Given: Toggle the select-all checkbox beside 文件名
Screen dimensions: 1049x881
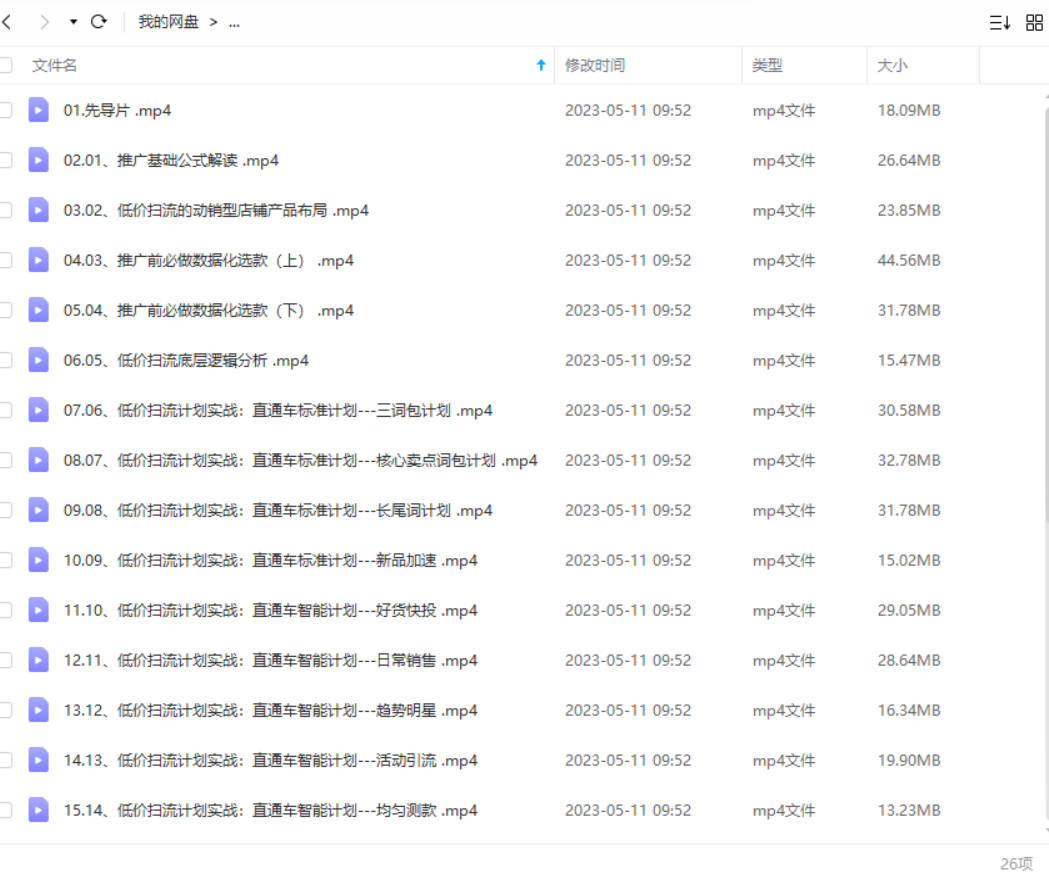Looking at the screenshot, I should 5,66.
